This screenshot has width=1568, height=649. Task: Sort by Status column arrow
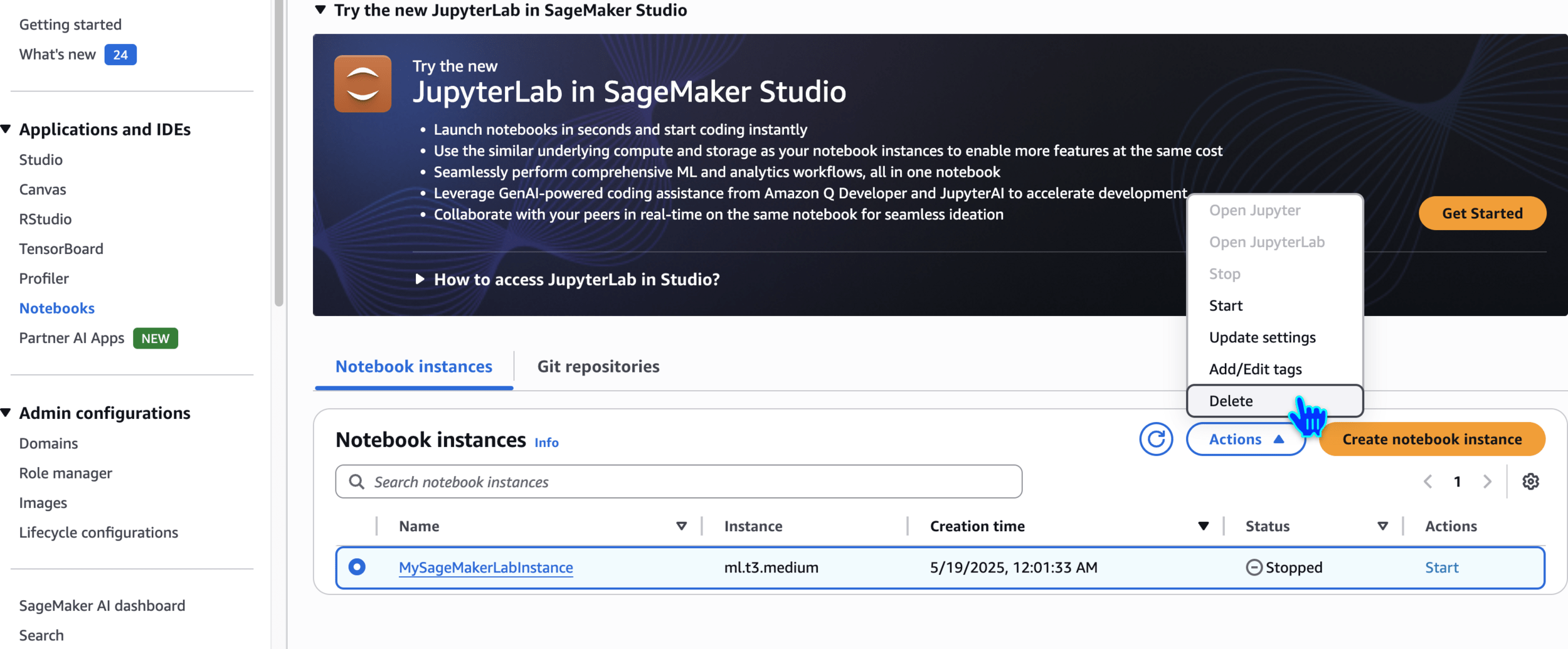click(1382, 526)
